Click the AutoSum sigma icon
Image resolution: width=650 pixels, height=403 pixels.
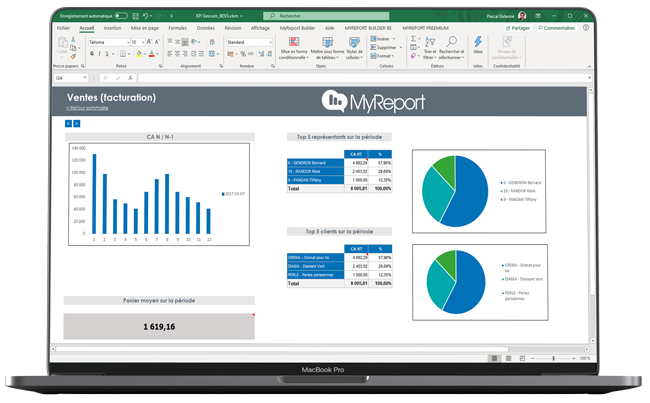(415, 39)
